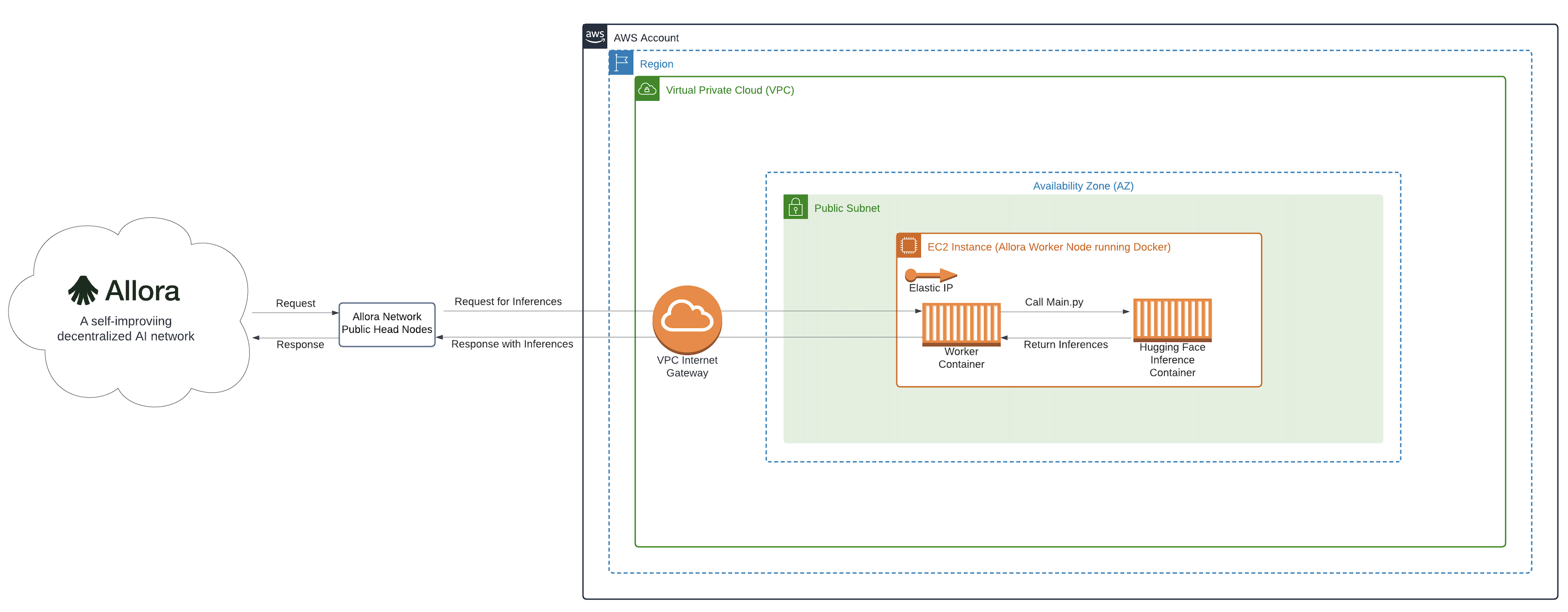Click the Availability Zone (AZ) title

point(1083,186)
